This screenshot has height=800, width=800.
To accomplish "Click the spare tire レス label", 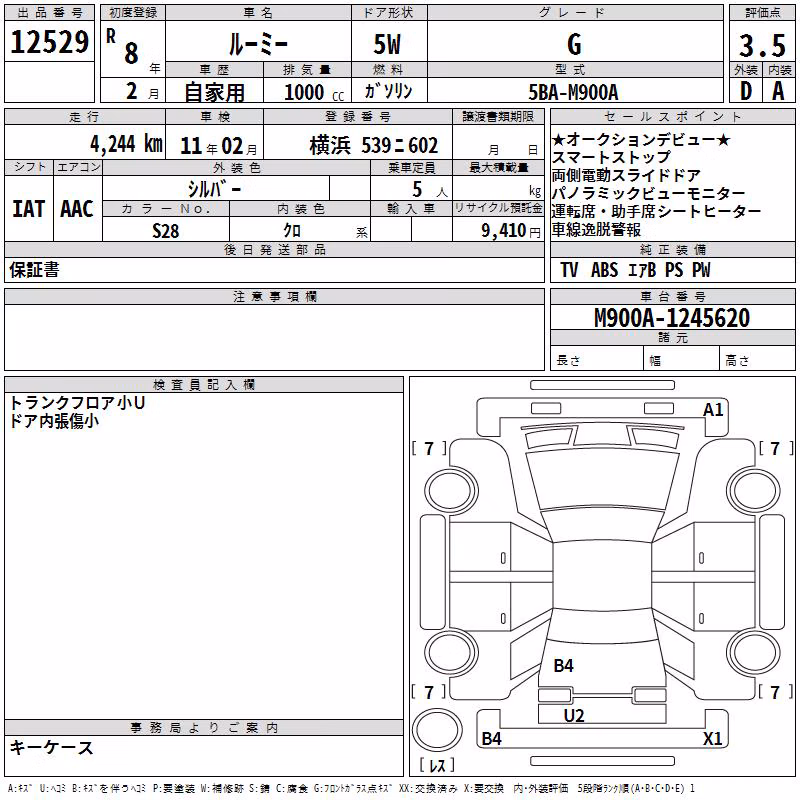I will click(437, 765).
